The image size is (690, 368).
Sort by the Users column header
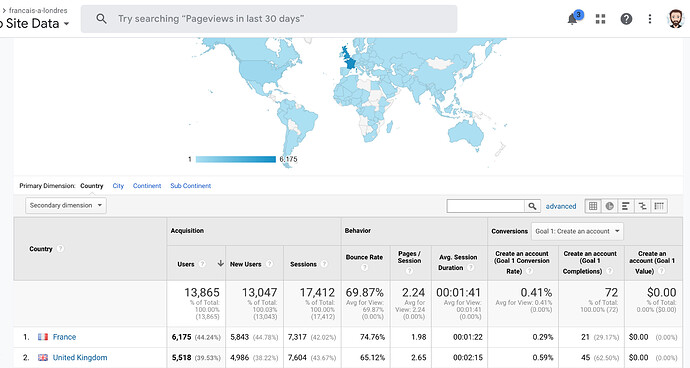(x=186, y=264)
